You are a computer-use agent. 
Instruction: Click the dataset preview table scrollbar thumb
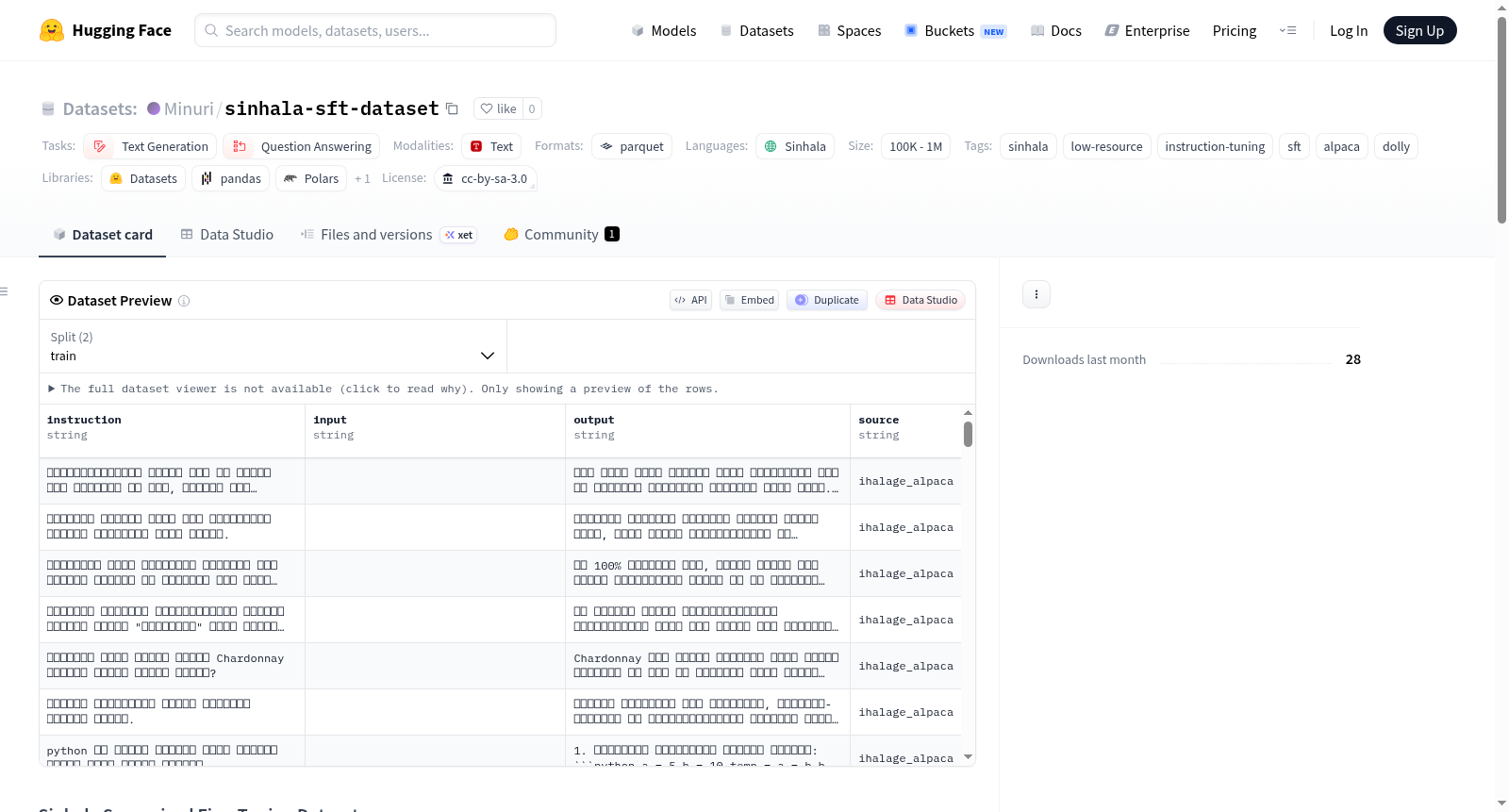pyautogui.click(x=968, y=434)
